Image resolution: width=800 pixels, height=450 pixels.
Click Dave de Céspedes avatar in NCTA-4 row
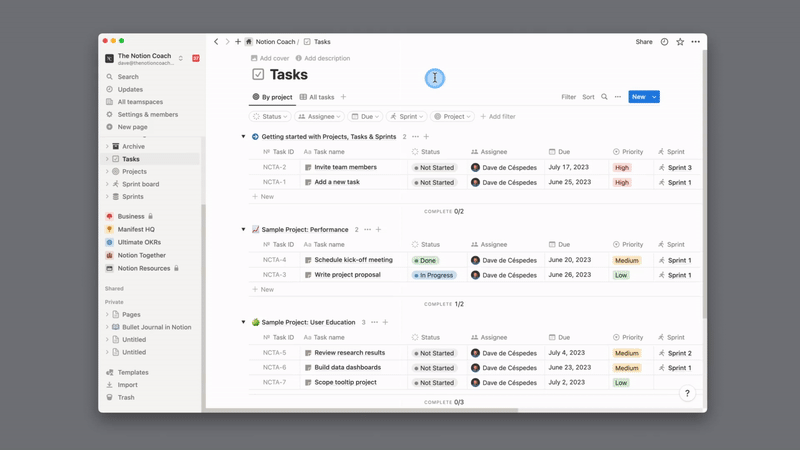476,260
